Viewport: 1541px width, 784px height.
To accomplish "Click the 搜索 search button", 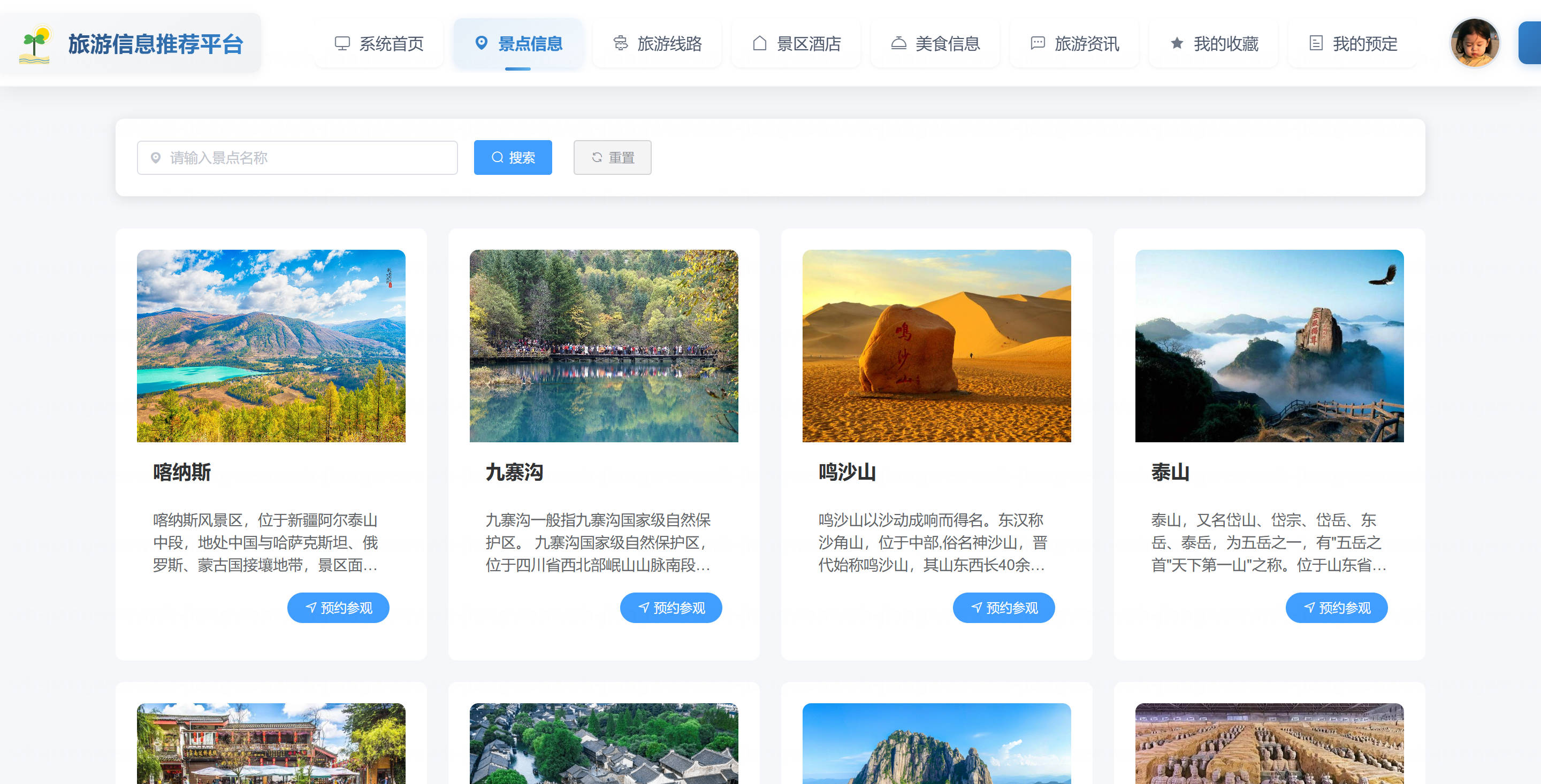I will pos(513,158).
